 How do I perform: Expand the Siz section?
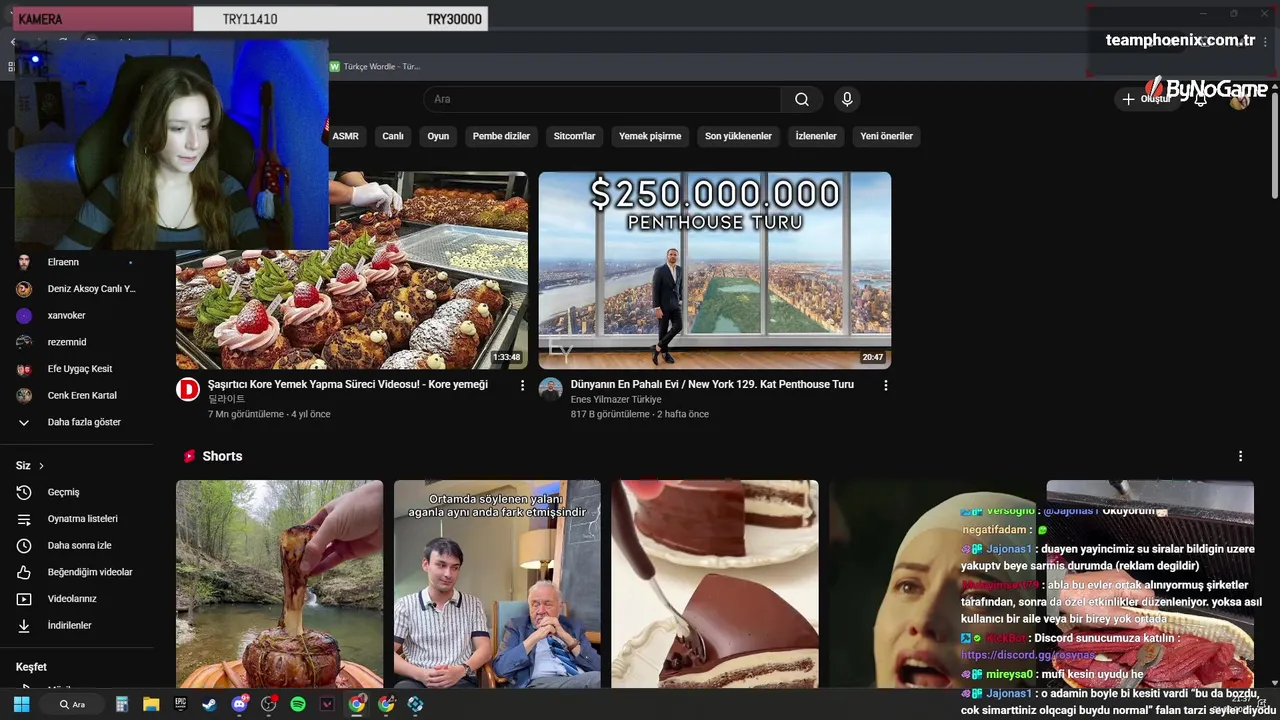coord(30,466)
